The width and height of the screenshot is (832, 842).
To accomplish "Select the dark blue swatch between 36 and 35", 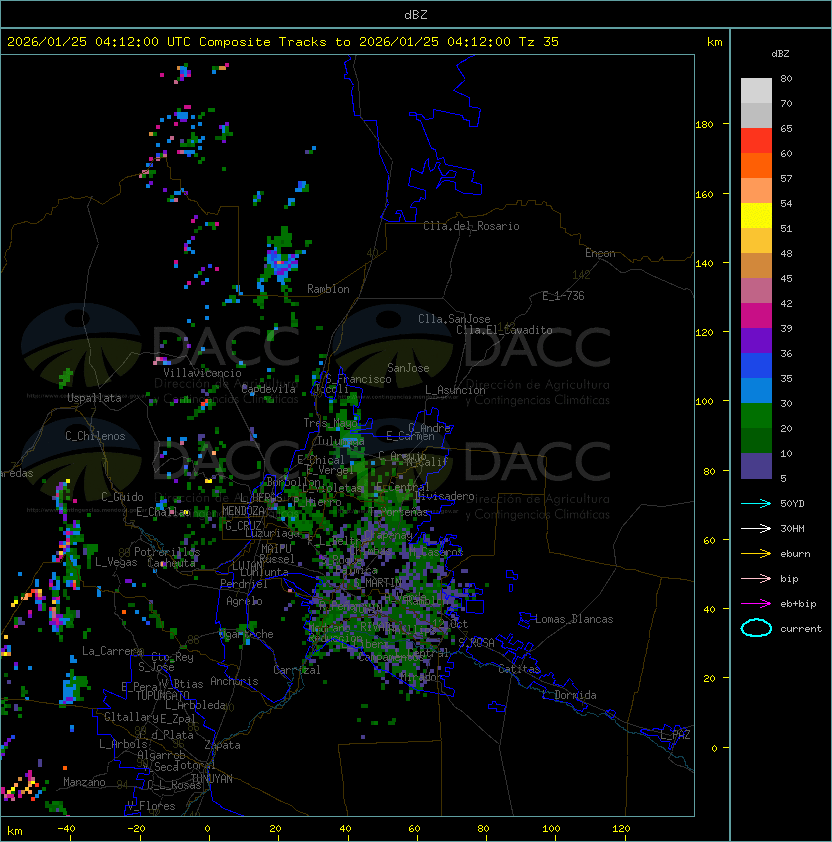I will tap(756, 366).
